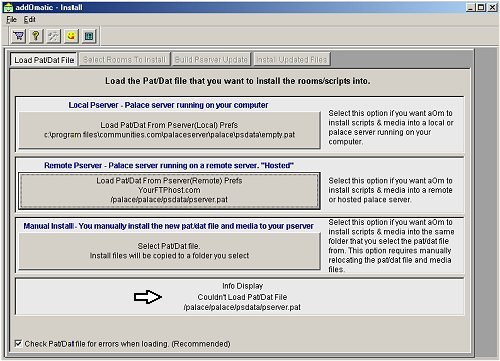This screenshot has height=361, width=500.
Task: Toggle Check Pat/Dat file for errors checkbox
Action: (x=18, y=343)
